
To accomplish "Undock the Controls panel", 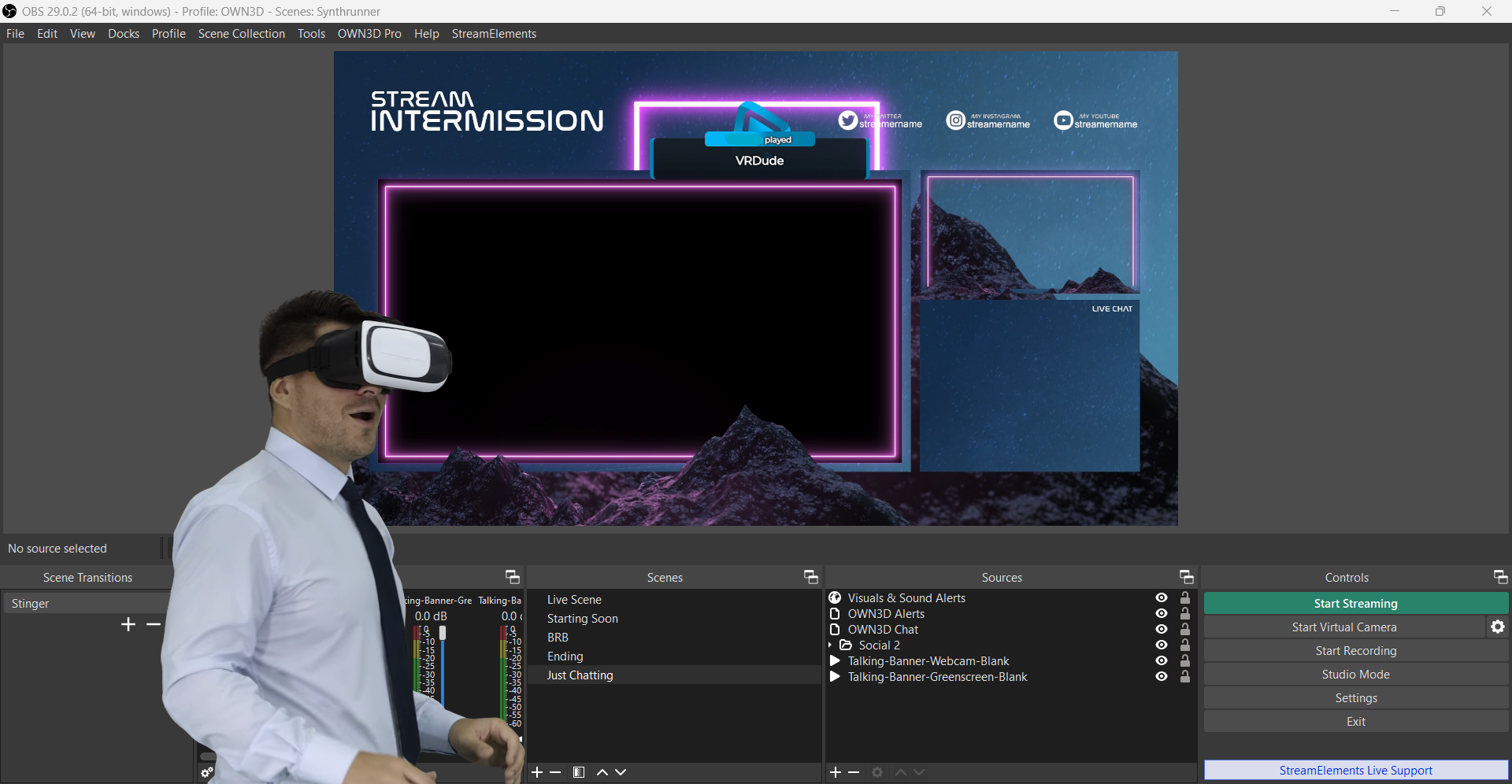I will [1500, 577].
